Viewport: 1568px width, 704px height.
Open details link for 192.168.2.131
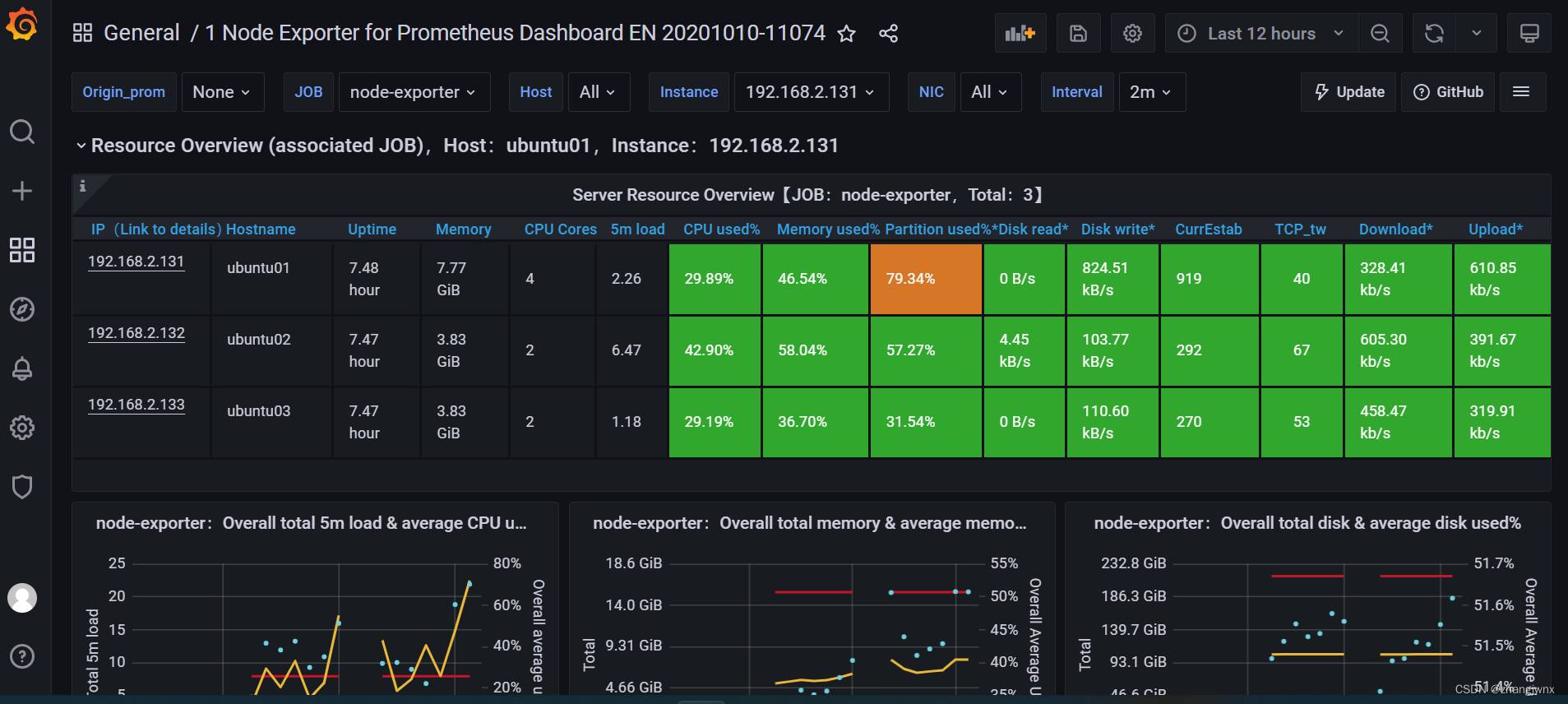click(x=136, y=262)
